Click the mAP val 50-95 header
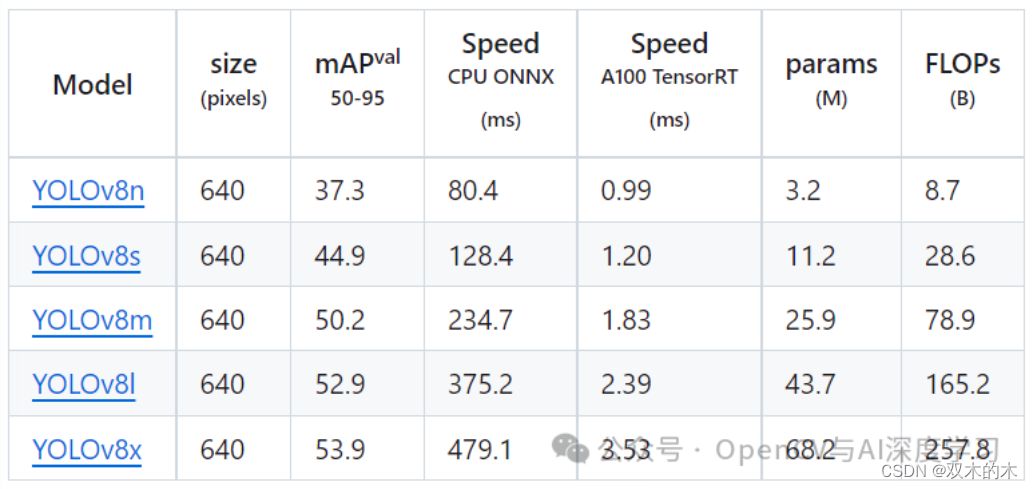1033x489 pixels. (x=357, y=78)
